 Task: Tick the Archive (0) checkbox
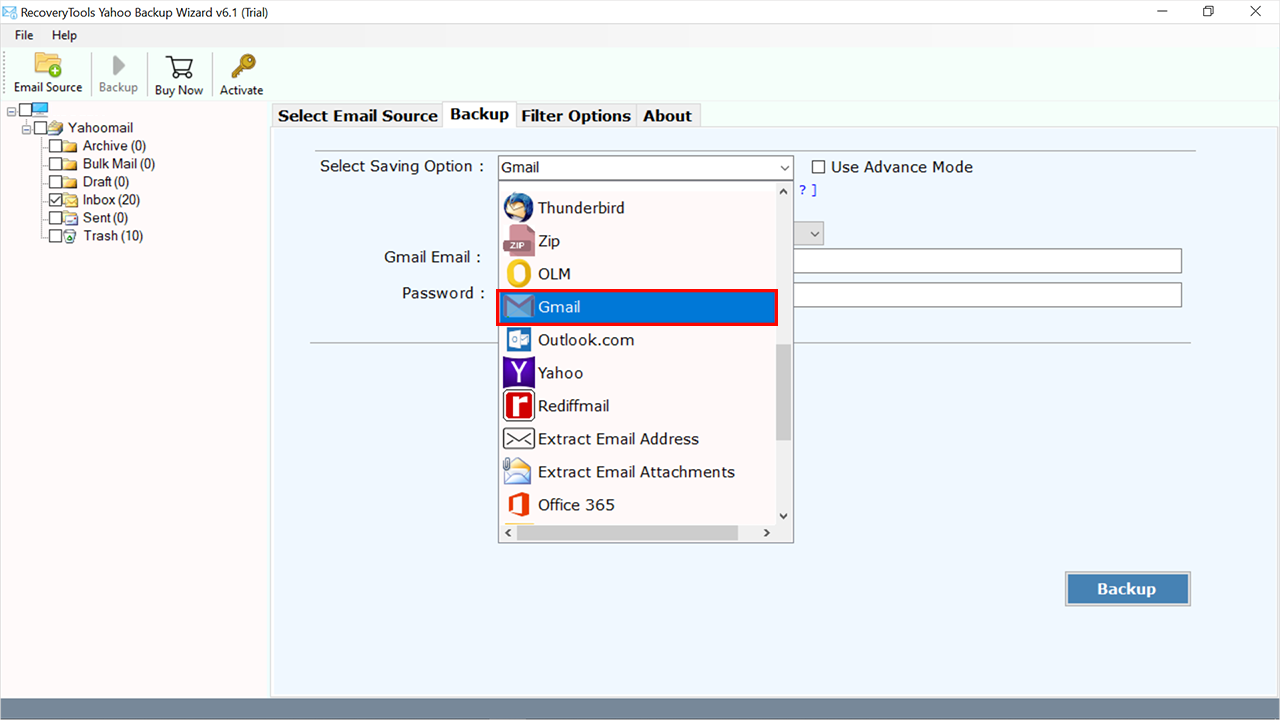[56, 146]
